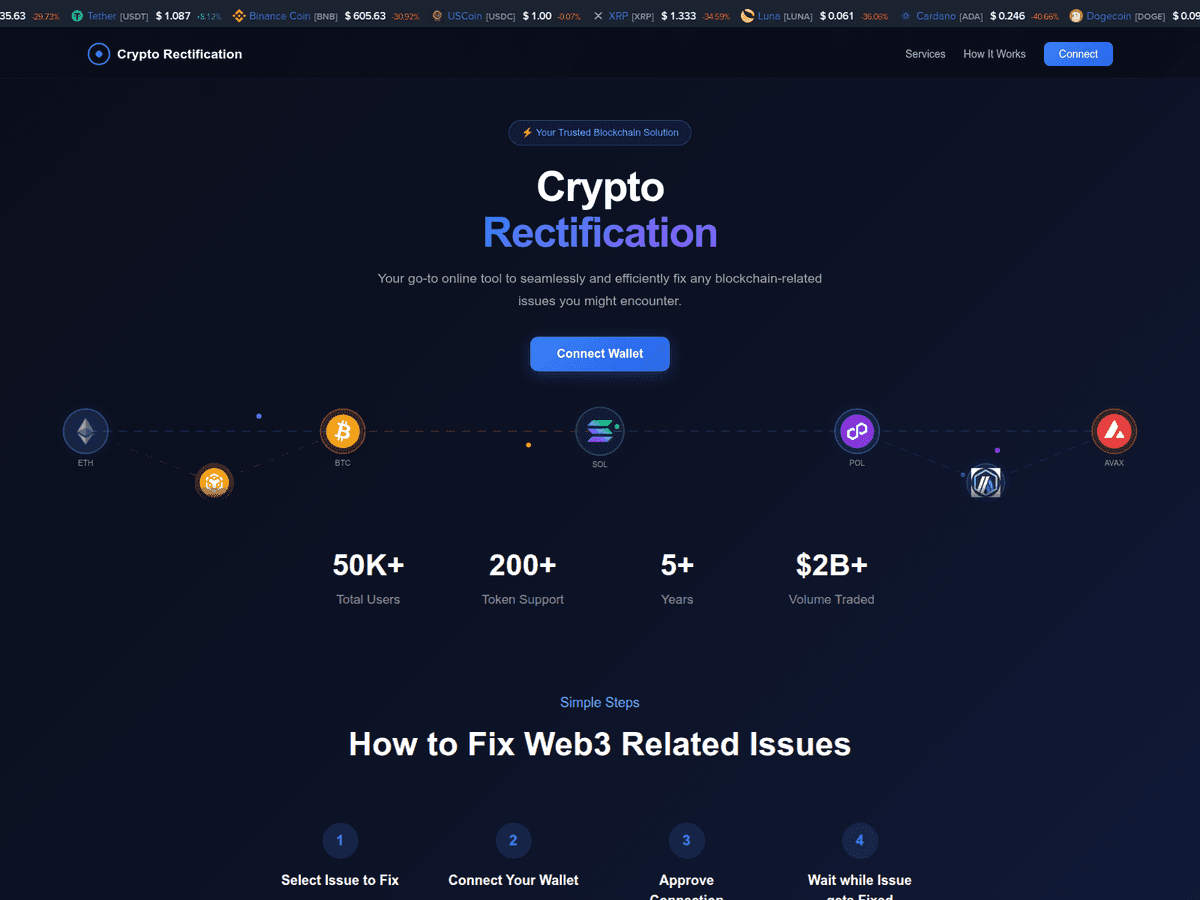Click the Connect button in header
Image resolution: width=1200 pixels, height=900 pixels.
point(1078,54)
